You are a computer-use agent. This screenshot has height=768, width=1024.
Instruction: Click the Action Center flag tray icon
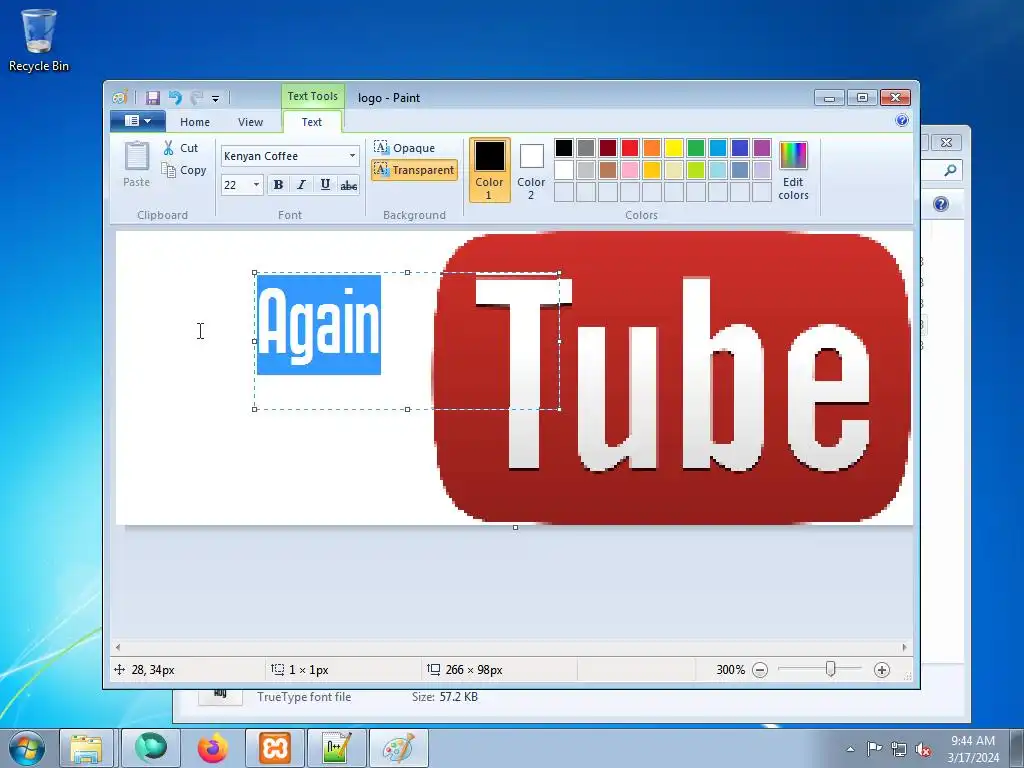coord(874,748)
